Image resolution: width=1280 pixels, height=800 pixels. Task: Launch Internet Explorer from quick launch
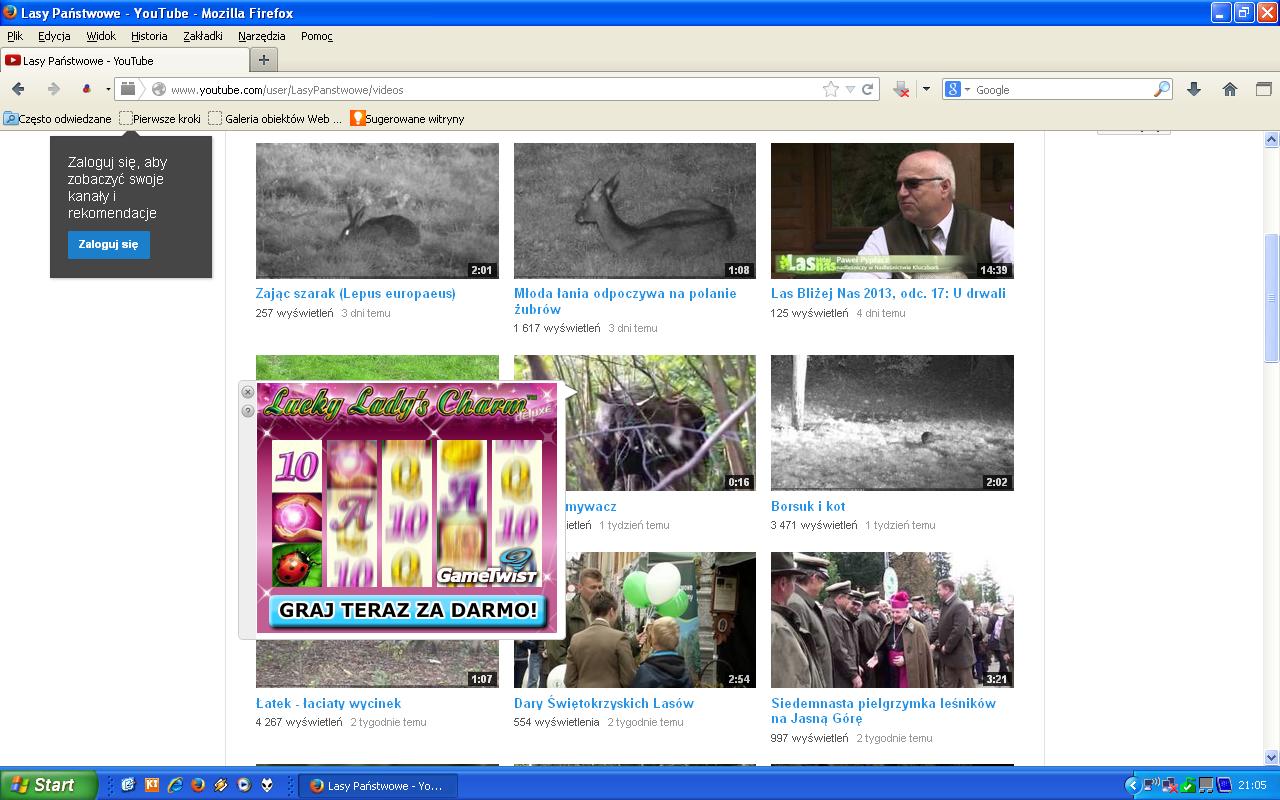[175, 785]
